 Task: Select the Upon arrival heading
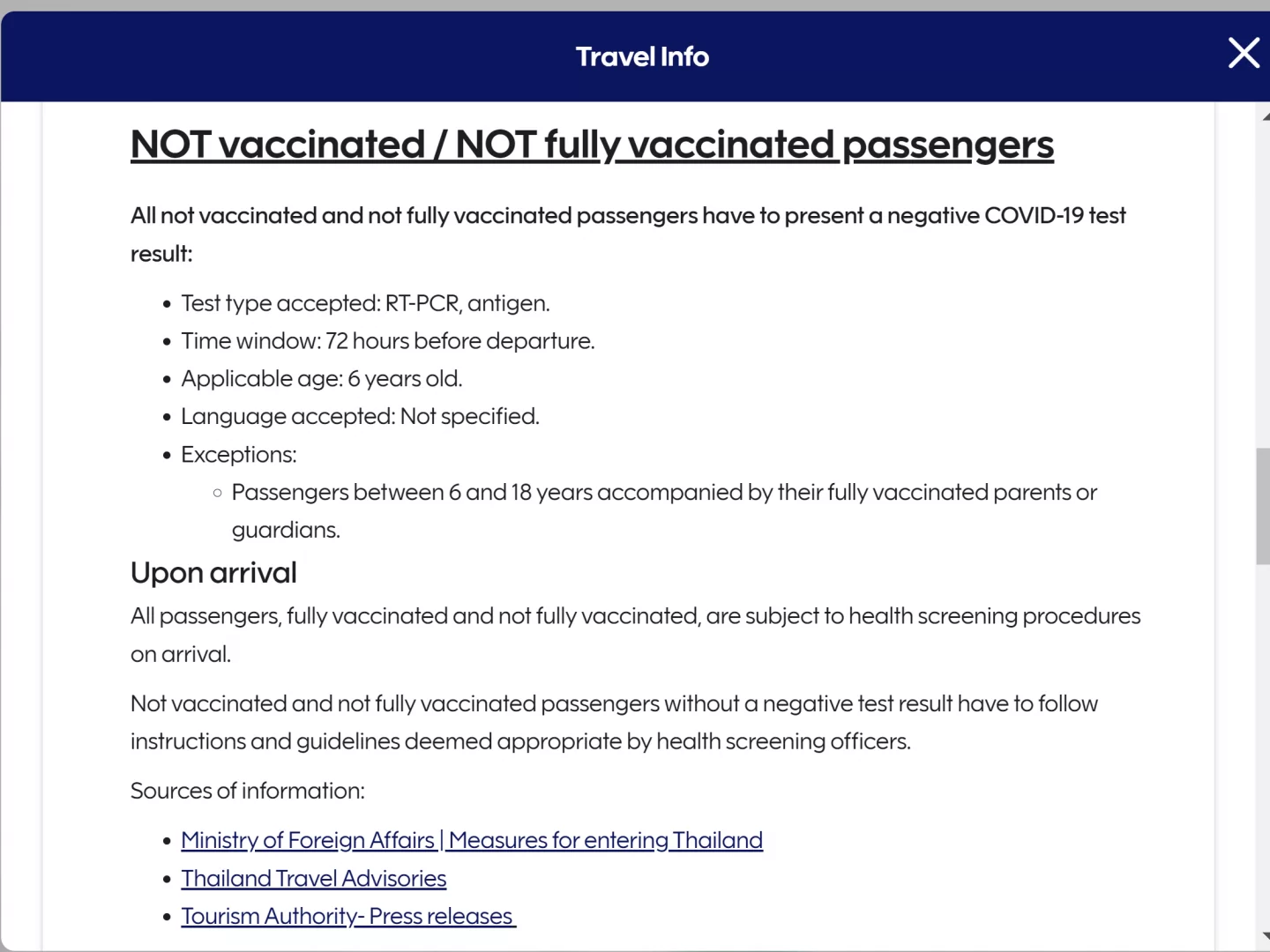213,573
